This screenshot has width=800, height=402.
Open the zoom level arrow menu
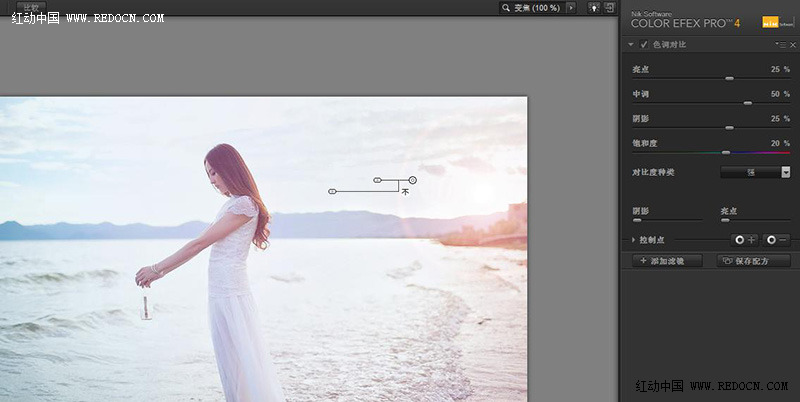pos(570,8)
